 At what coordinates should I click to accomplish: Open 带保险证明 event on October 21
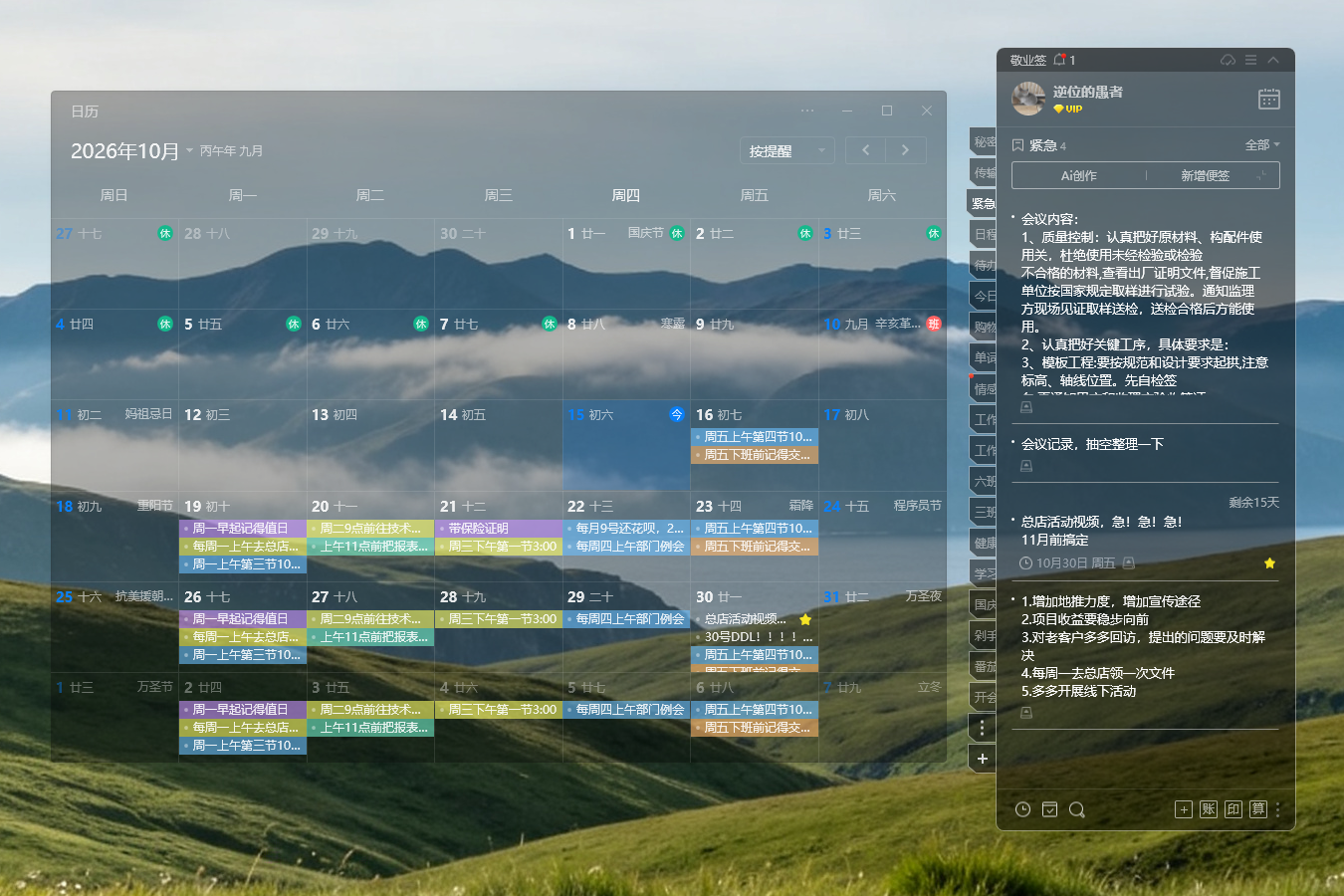pos(499,529)
